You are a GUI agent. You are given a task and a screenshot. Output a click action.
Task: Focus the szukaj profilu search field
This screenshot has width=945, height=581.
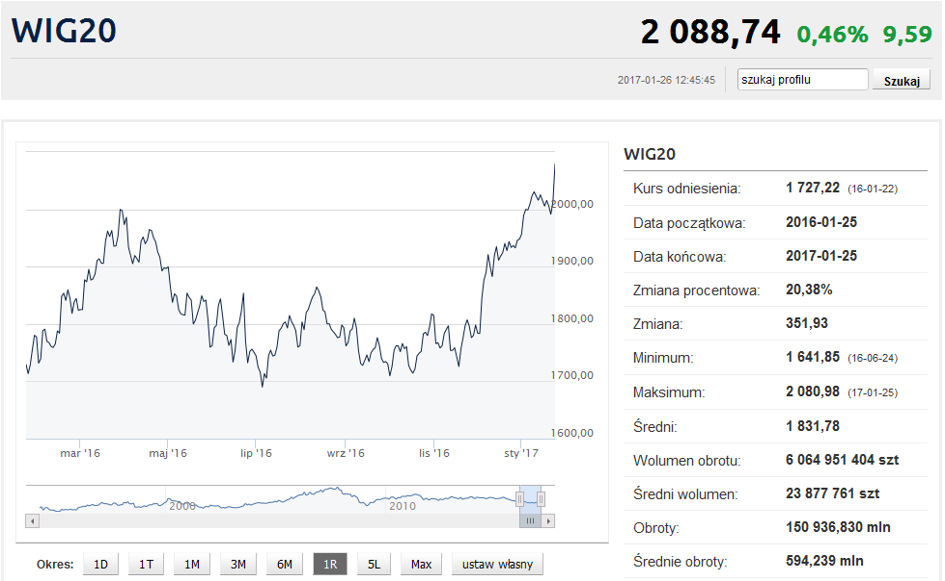802,80
